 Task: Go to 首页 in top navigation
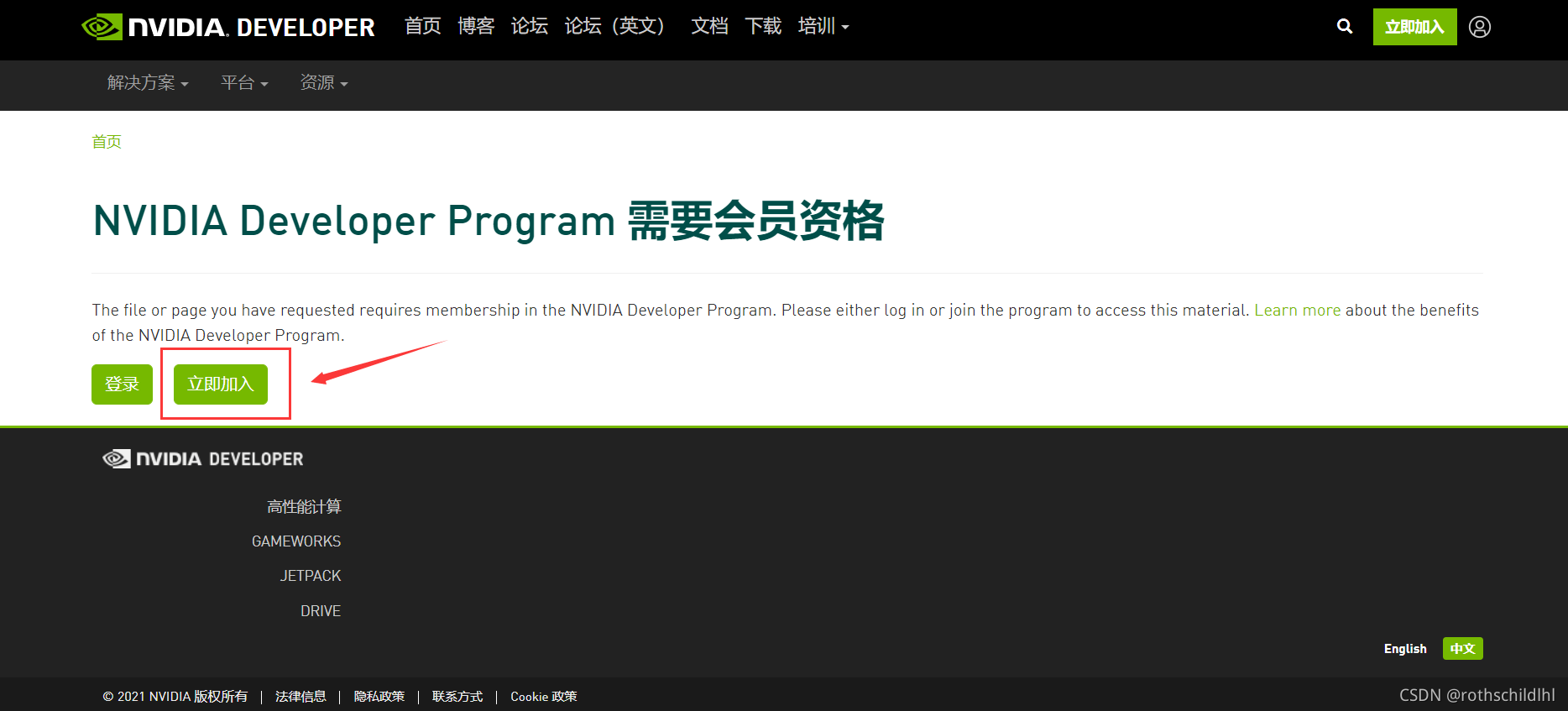click(x=422, y=26)
